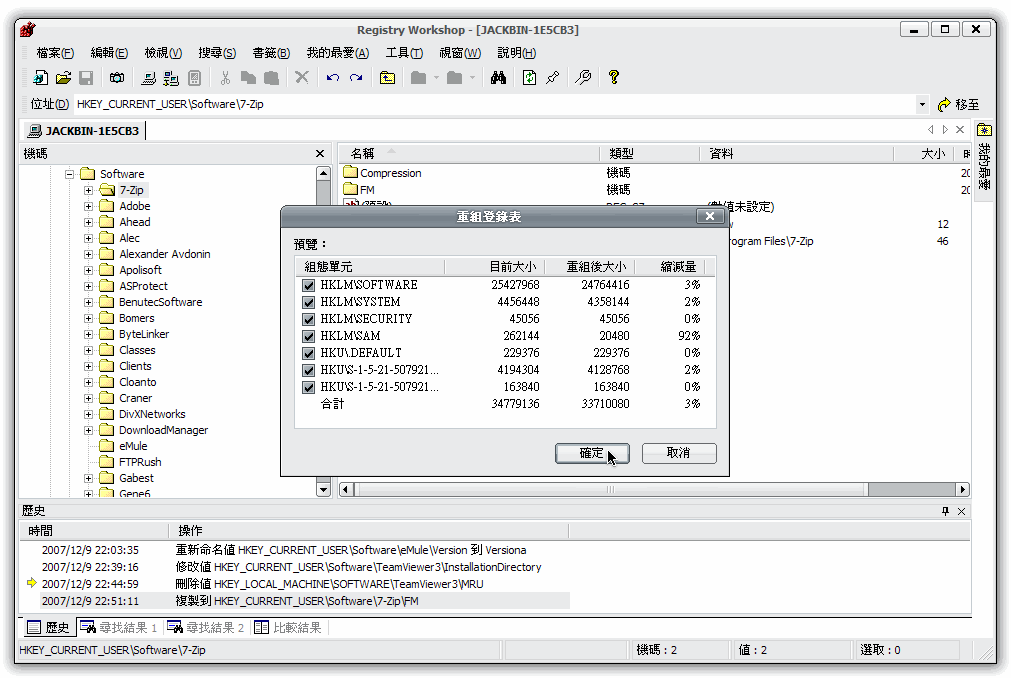
Task: Click the Redo arrow icon
Action: coord(354,77)
